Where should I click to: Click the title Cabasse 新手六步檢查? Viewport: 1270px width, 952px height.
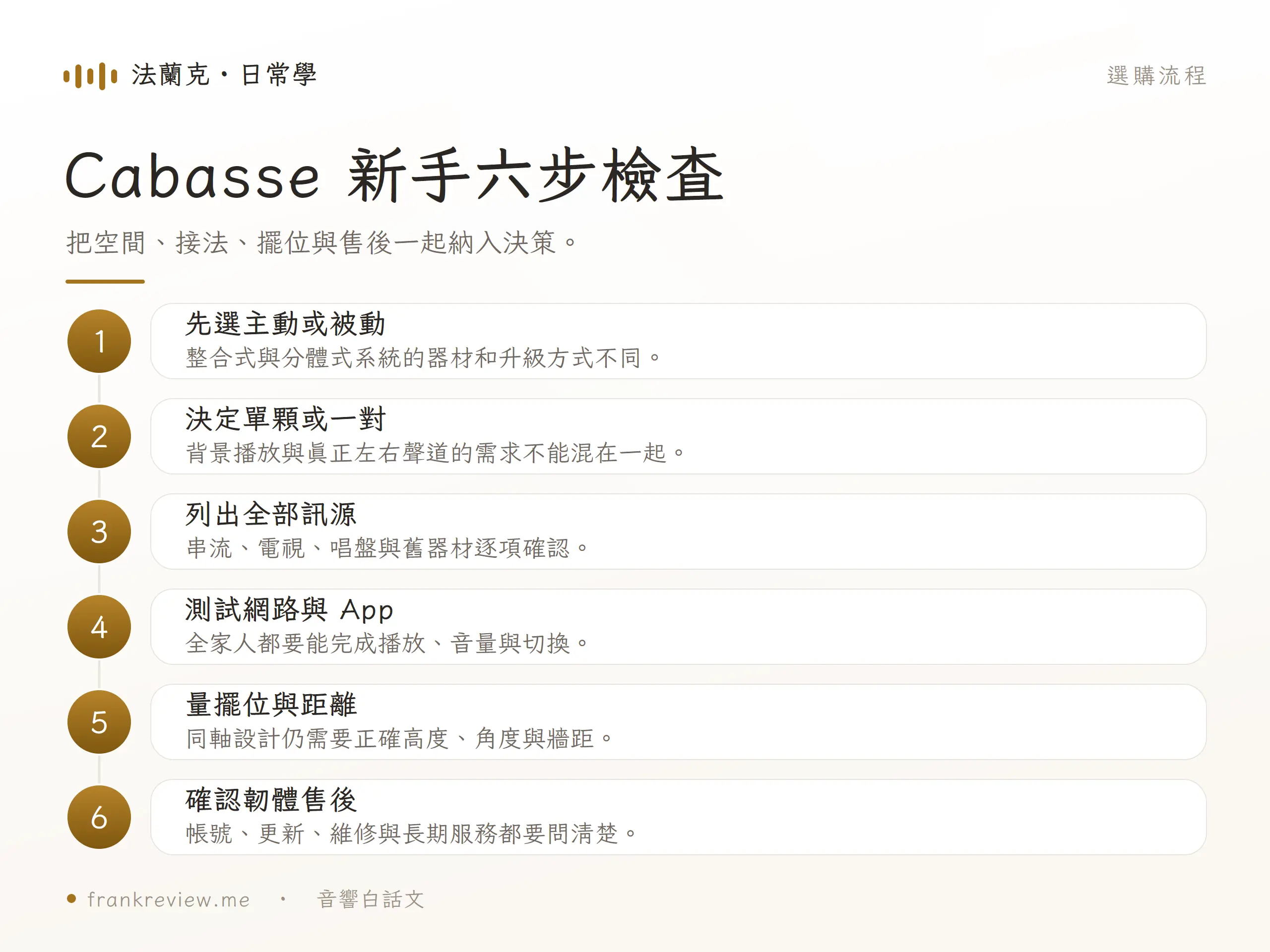coord(394,175)
